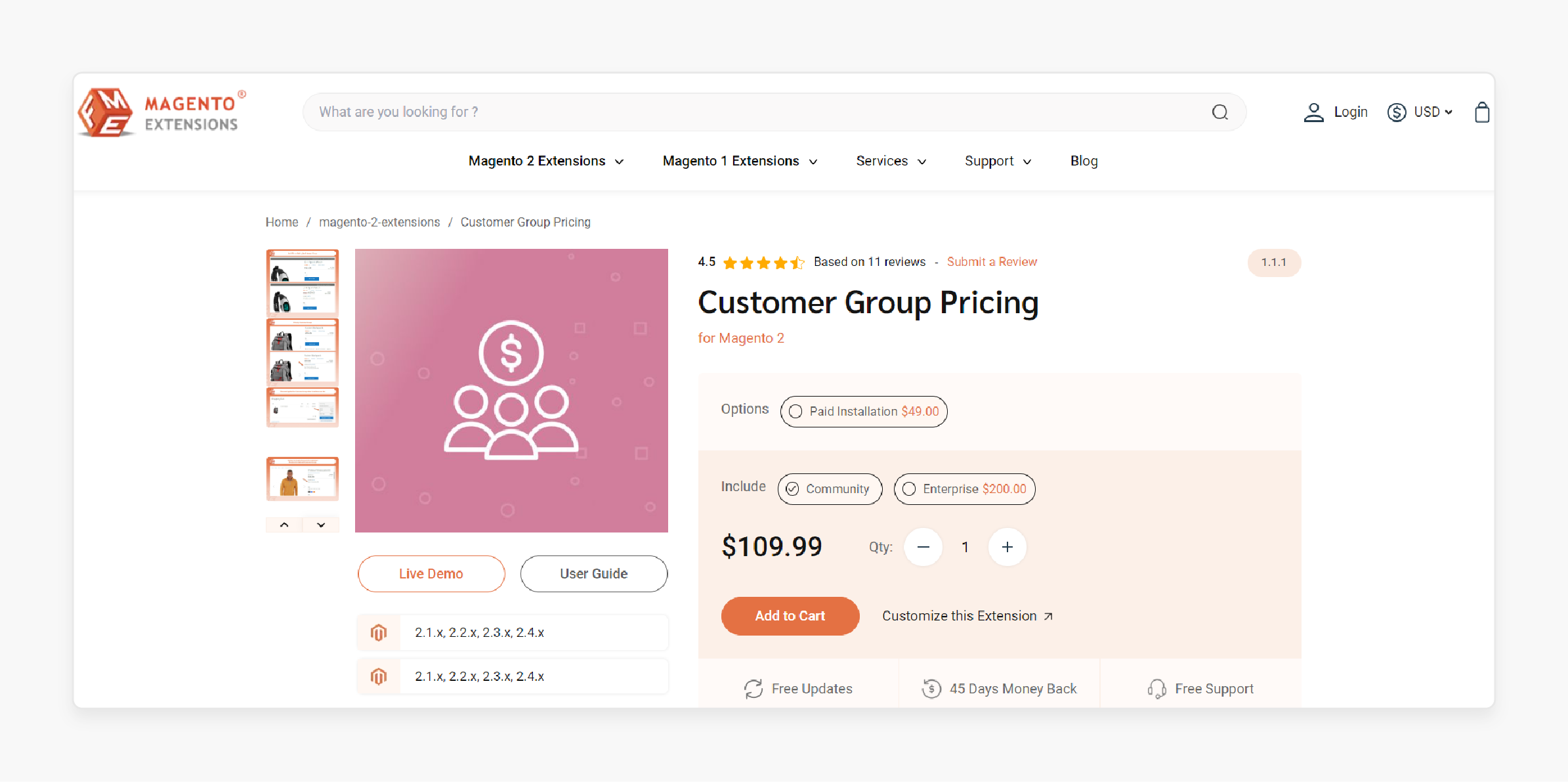Click the search magnifier icon
Screen dimensions: 1568x782
point(1219,112)
